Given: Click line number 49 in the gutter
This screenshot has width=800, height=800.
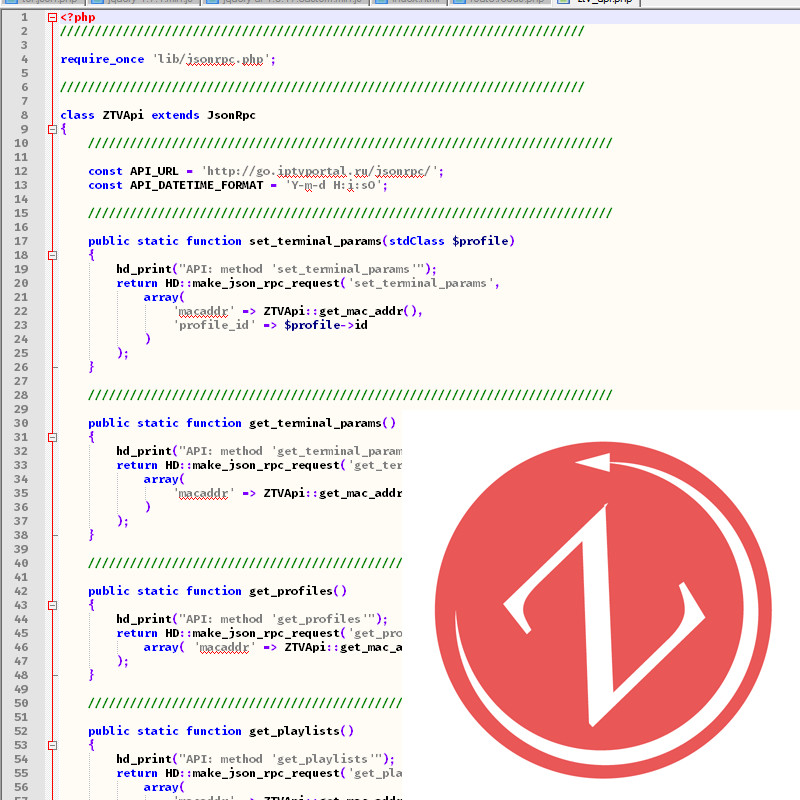Looking at the screenshot, I should click(x=21, y=689).
